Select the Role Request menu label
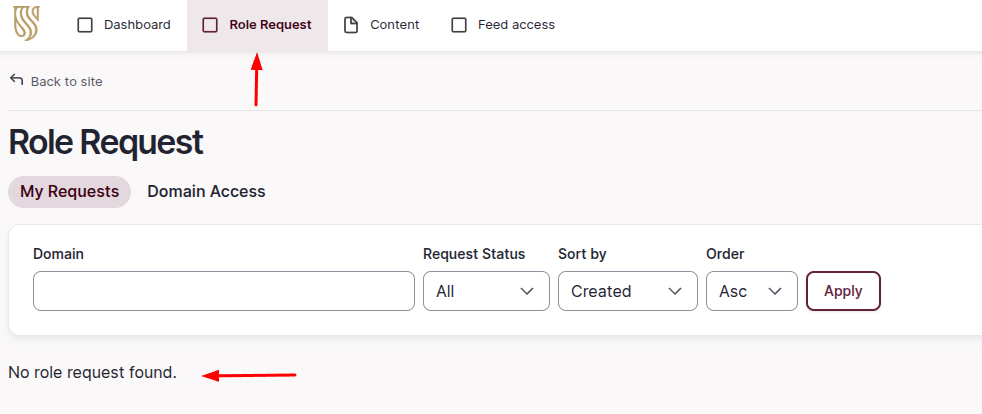982x414 pixels. (270, 25)
